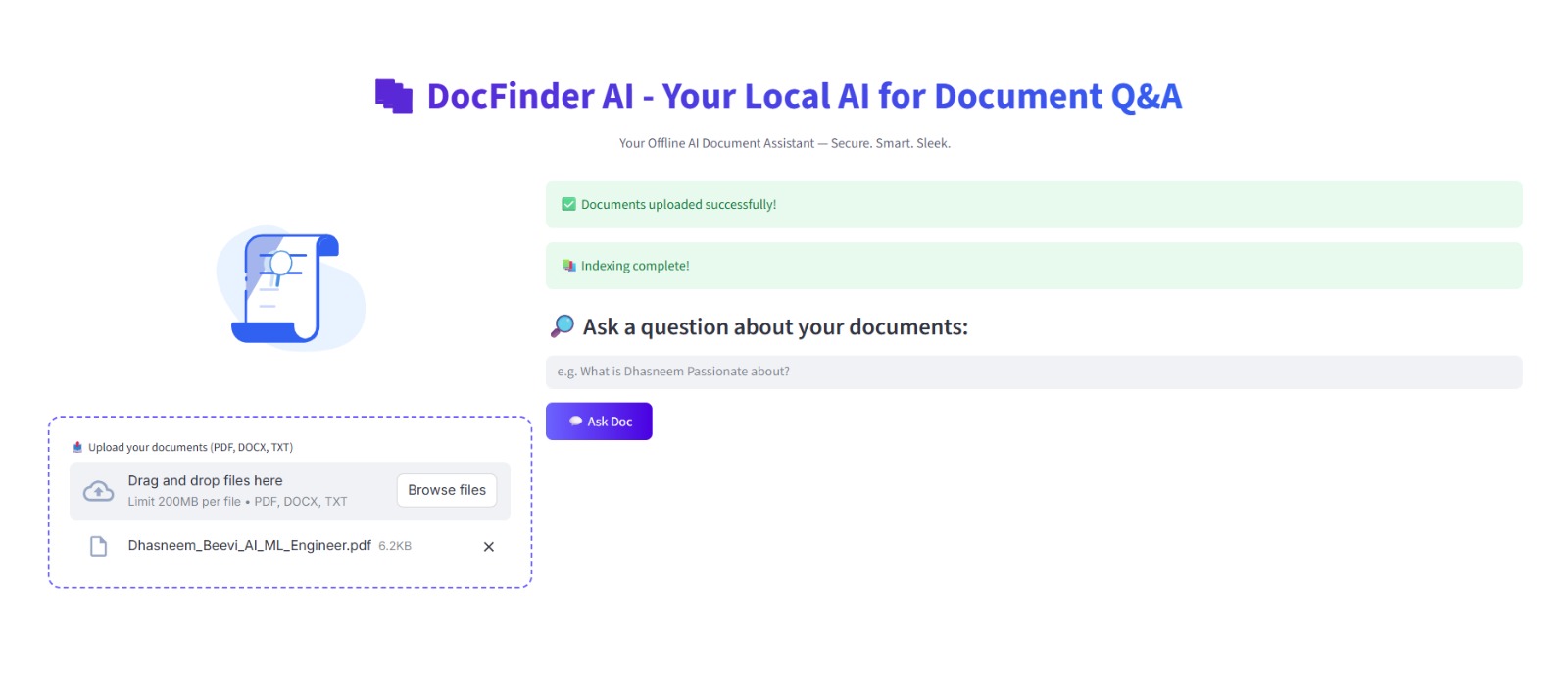Screen dimensions: 1568x696
Task: Remove the uploaded Dhasneem_Beevi_AI_ML_Engineer.pdf file
Action: tap(489, 547)
